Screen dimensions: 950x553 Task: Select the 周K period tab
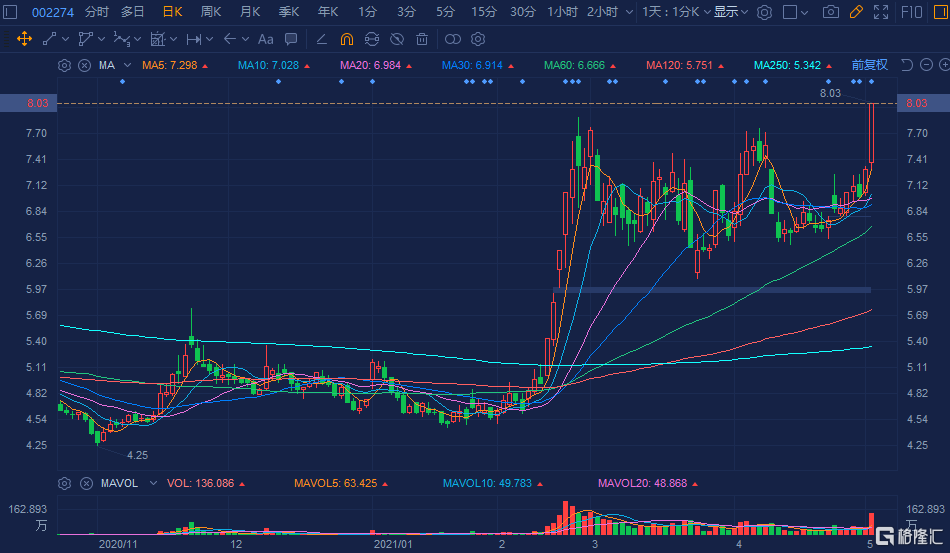[x=211, y=12]
